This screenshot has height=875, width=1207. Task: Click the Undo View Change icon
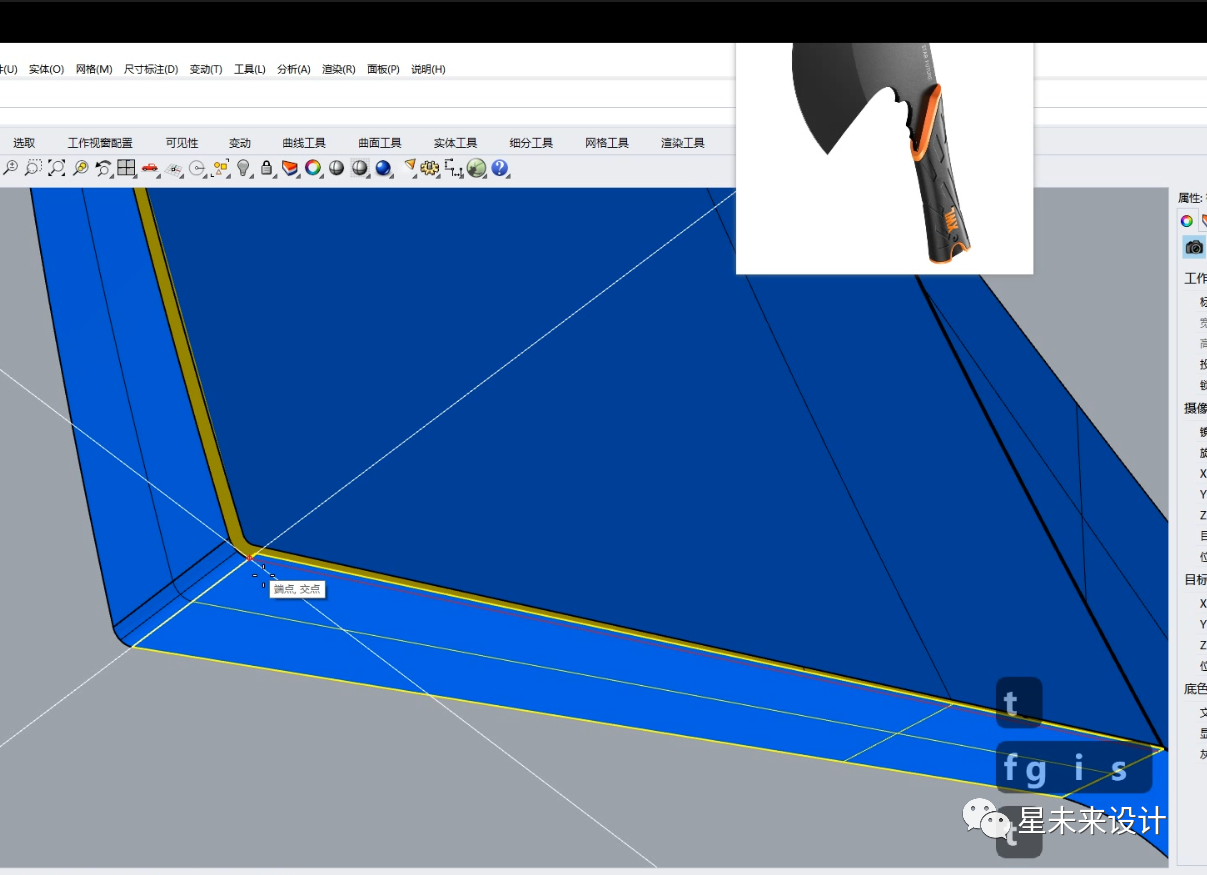[103, 168]
